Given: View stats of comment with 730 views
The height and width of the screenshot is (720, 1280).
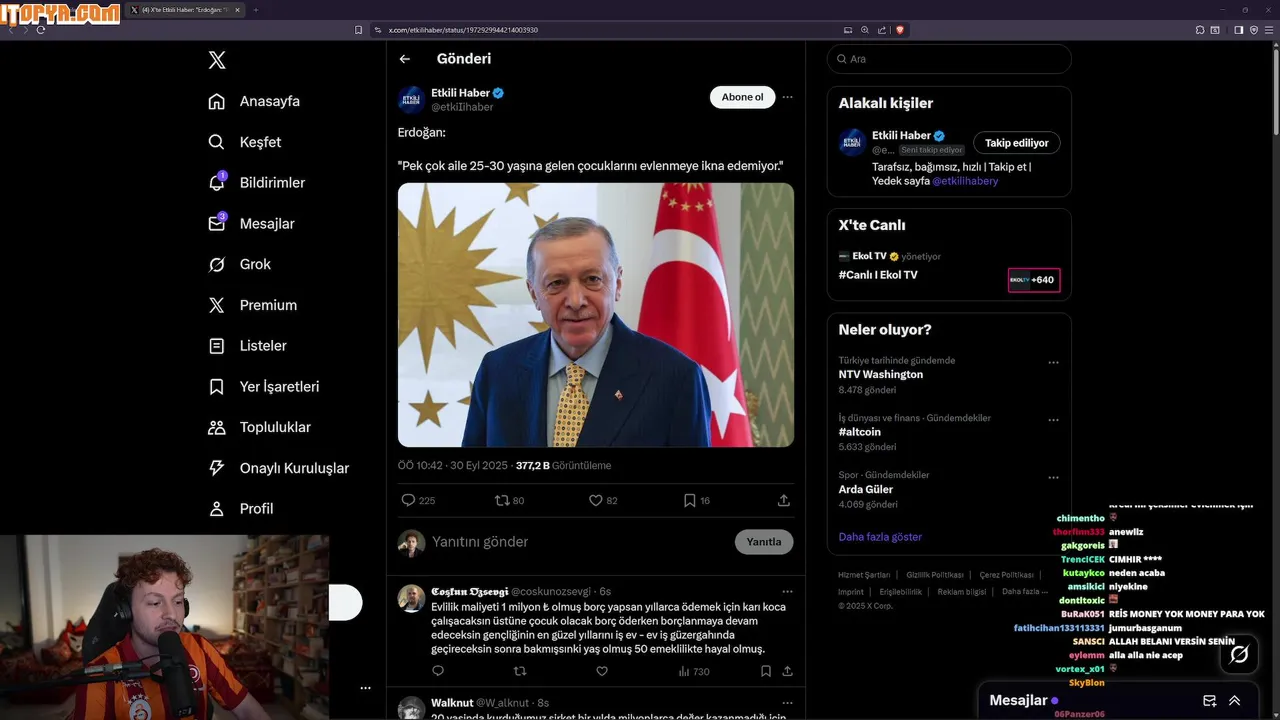Looking at the screenshot, I should click(x=694, y=671).
